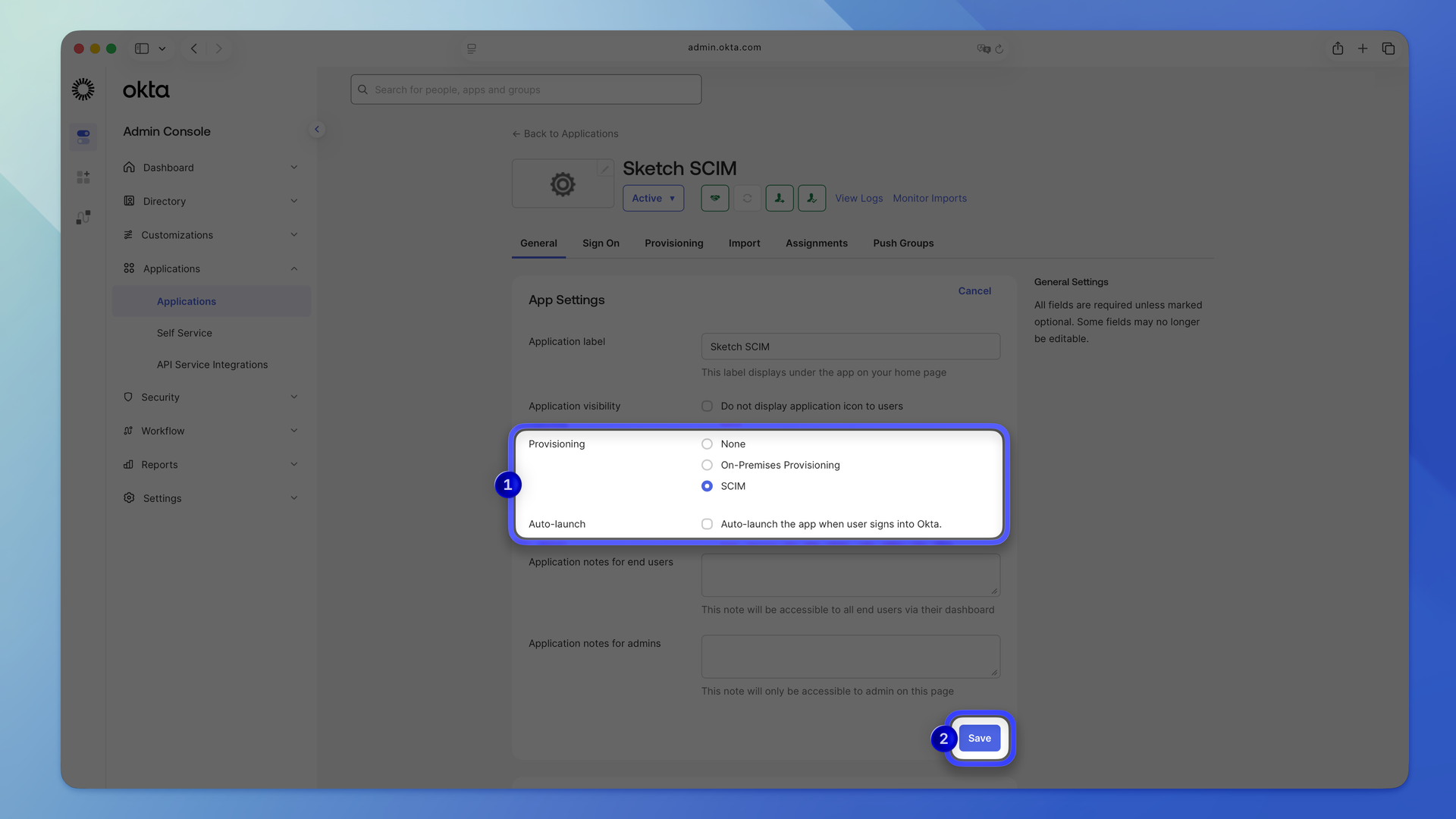Select On-Premises Provisioning radio button
The height and width of the screenshot is (819, 1456).
click(707, 466)
